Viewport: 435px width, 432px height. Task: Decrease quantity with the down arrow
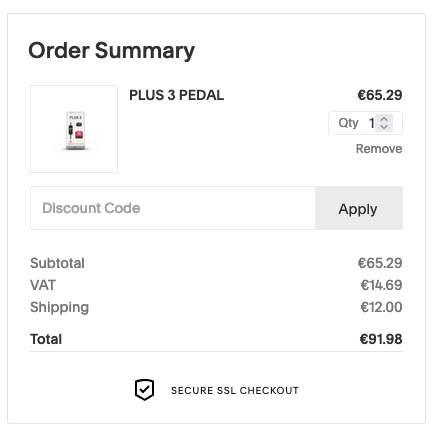384,127
